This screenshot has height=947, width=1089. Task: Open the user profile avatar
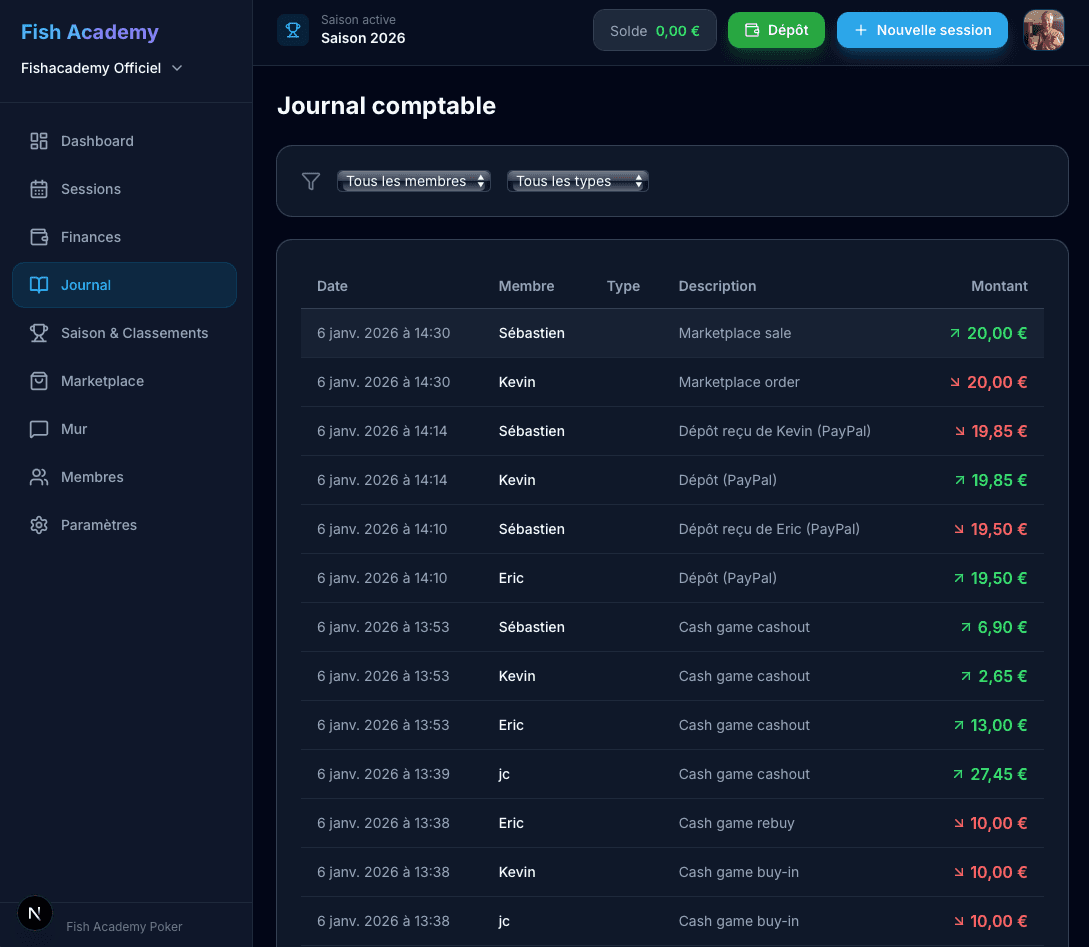[1043, 30]
